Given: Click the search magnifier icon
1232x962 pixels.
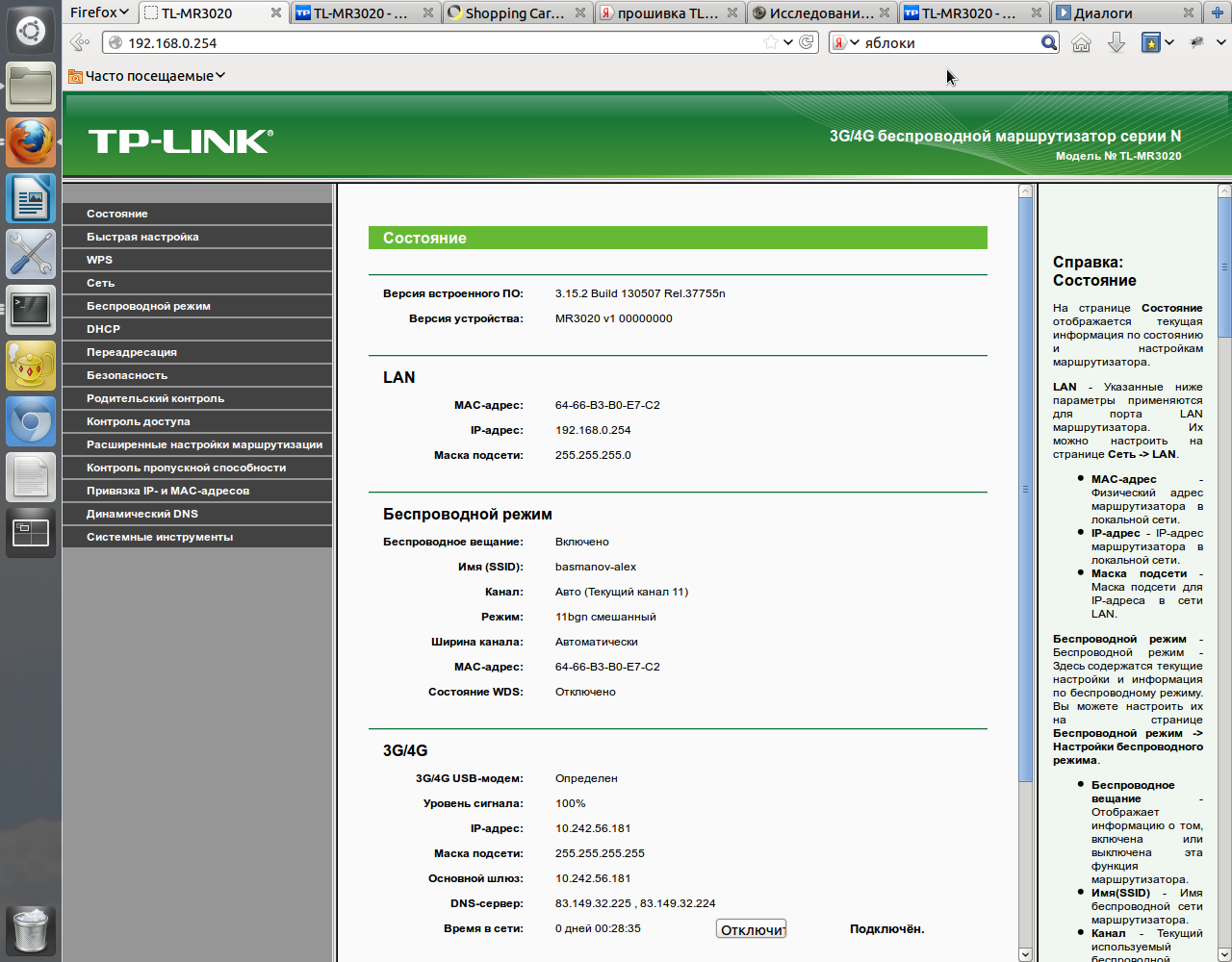Looking at the screenshot, I should tap(1049, 42).
